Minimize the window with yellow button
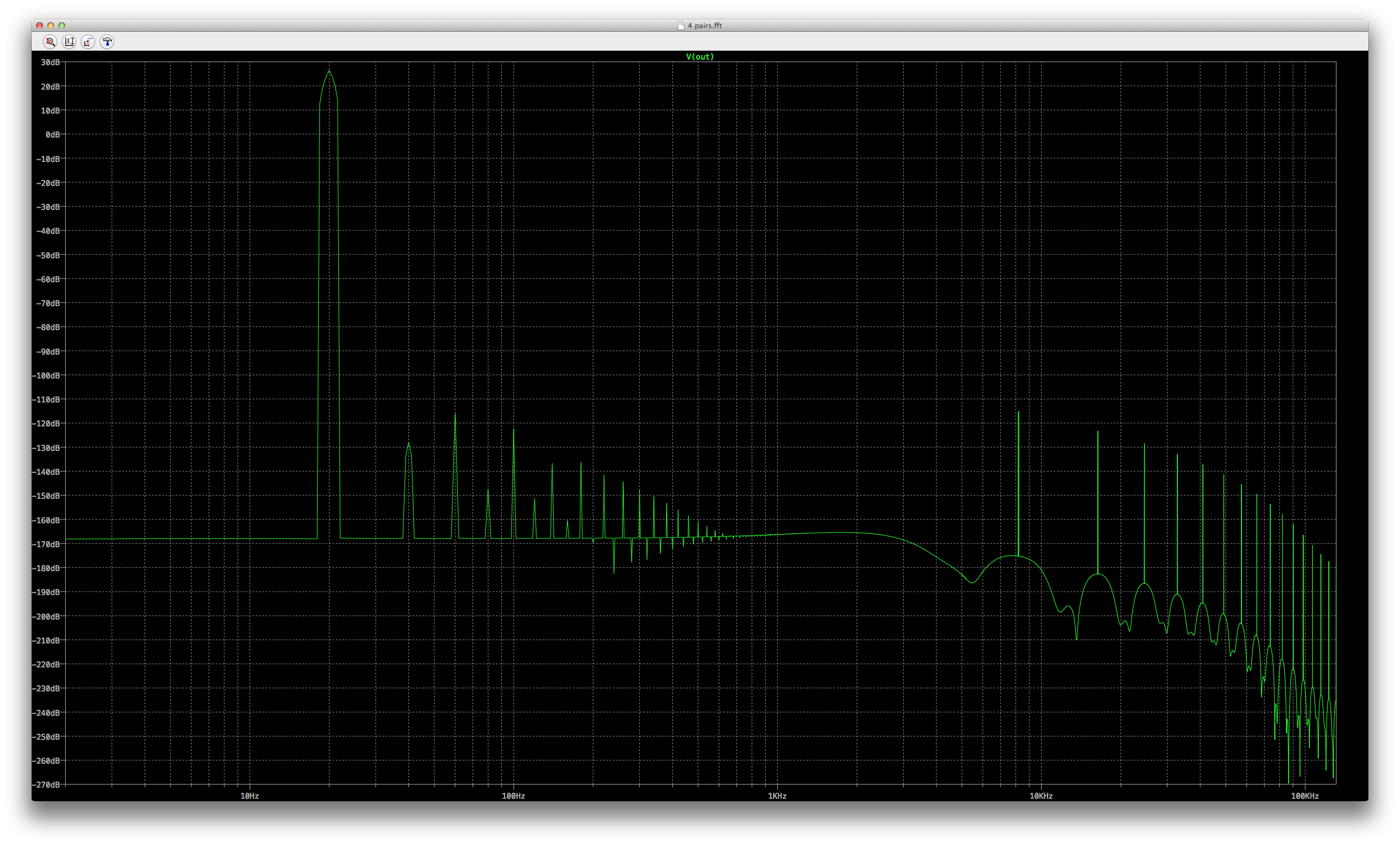1400x845 pixels. coord(51,26)
